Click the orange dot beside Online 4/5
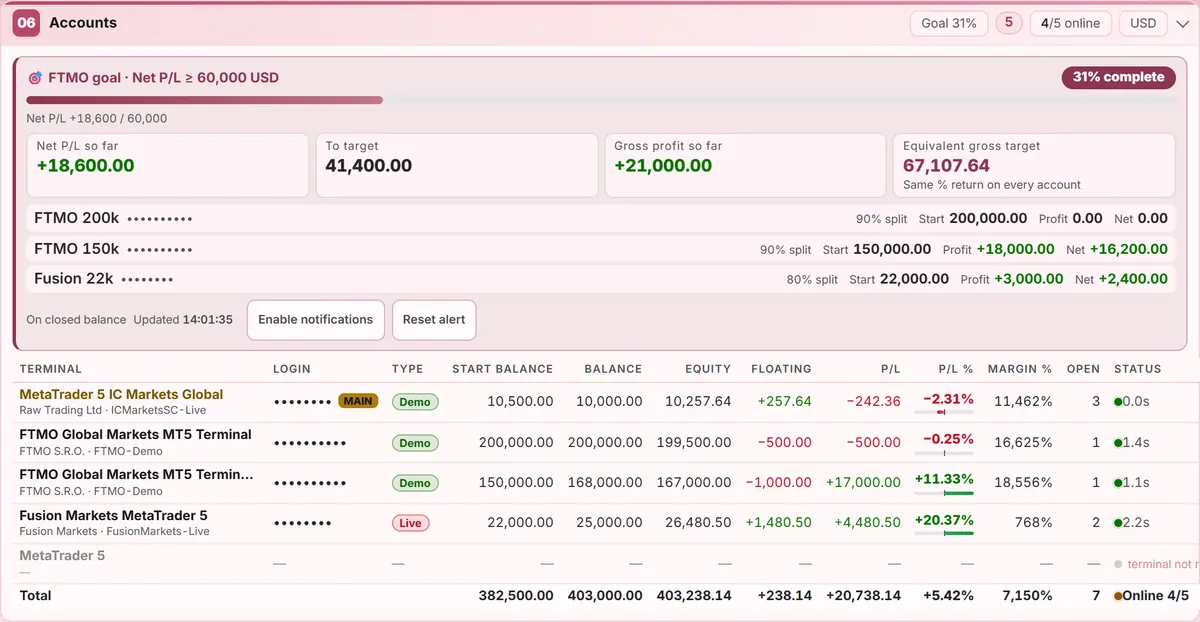 [1118, 596]
